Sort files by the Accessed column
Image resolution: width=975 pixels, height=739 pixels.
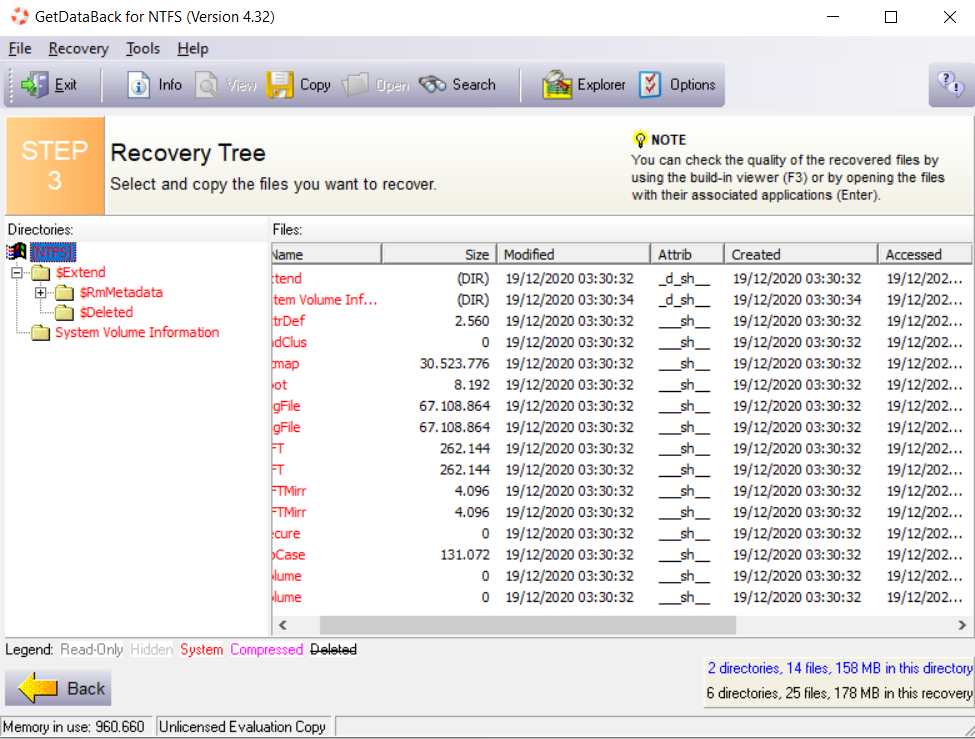tap(925, 254)
